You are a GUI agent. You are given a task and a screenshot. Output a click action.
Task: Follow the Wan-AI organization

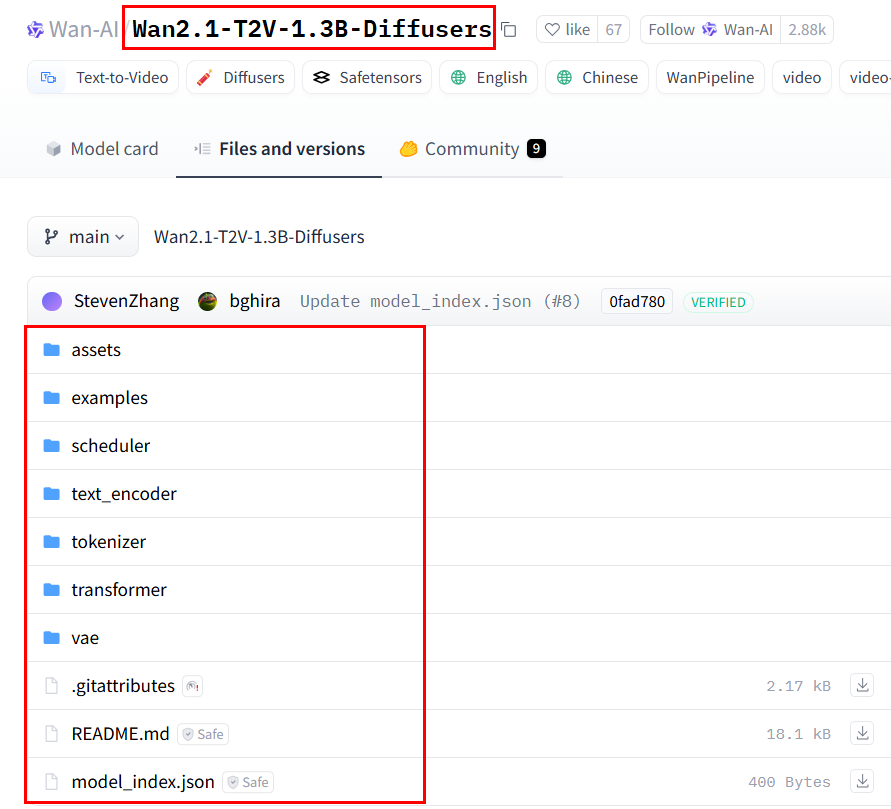[x=710, y=30]
